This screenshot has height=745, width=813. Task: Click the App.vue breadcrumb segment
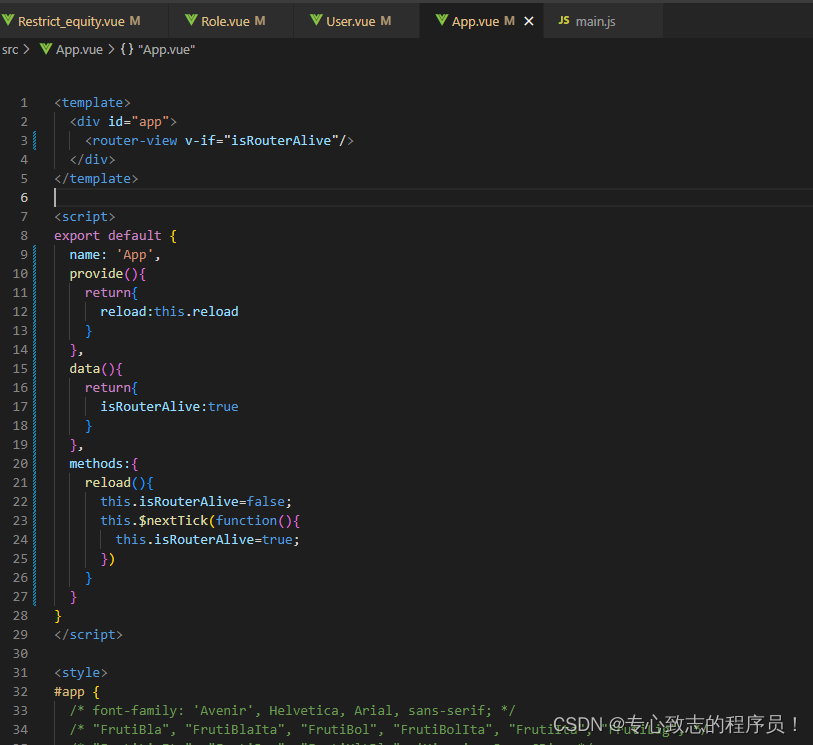(79, 50)
